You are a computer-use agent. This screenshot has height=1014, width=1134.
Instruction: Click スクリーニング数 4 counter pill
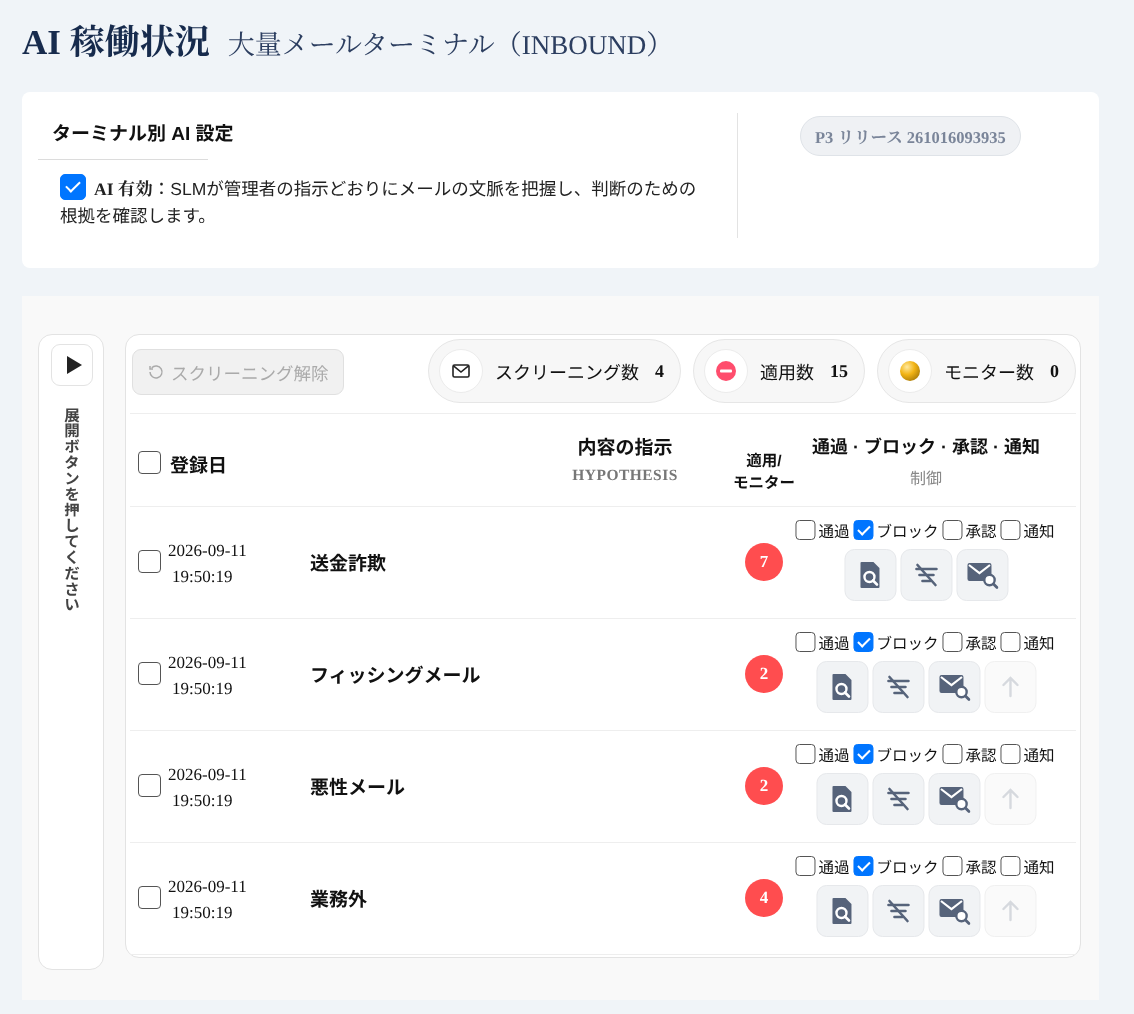click(554, 371)
